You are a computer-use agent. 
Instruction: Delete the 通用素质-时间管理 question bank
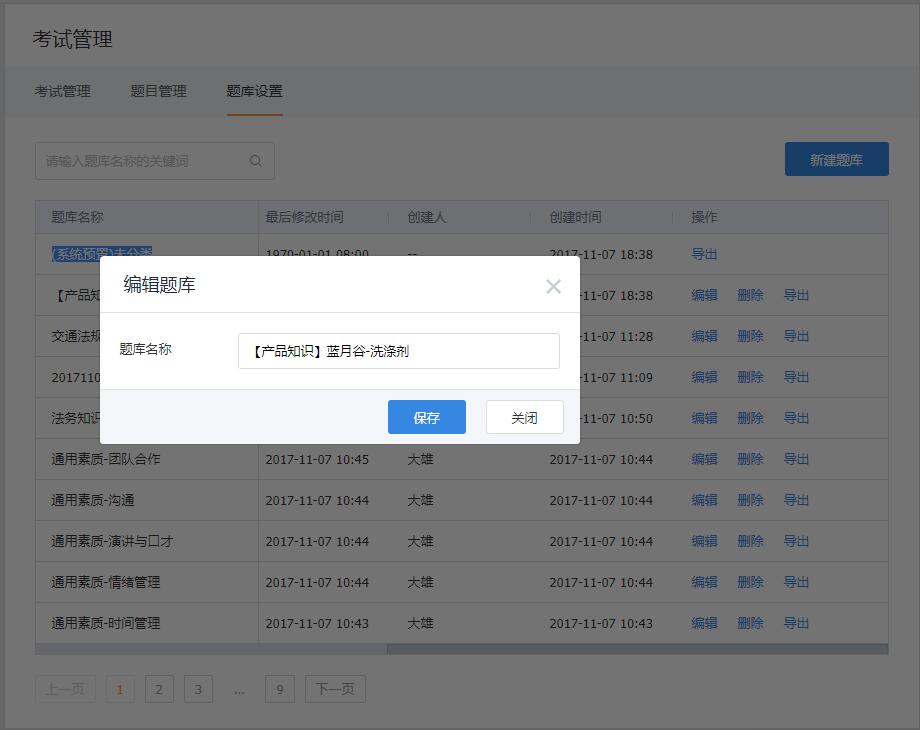(750, 623)
